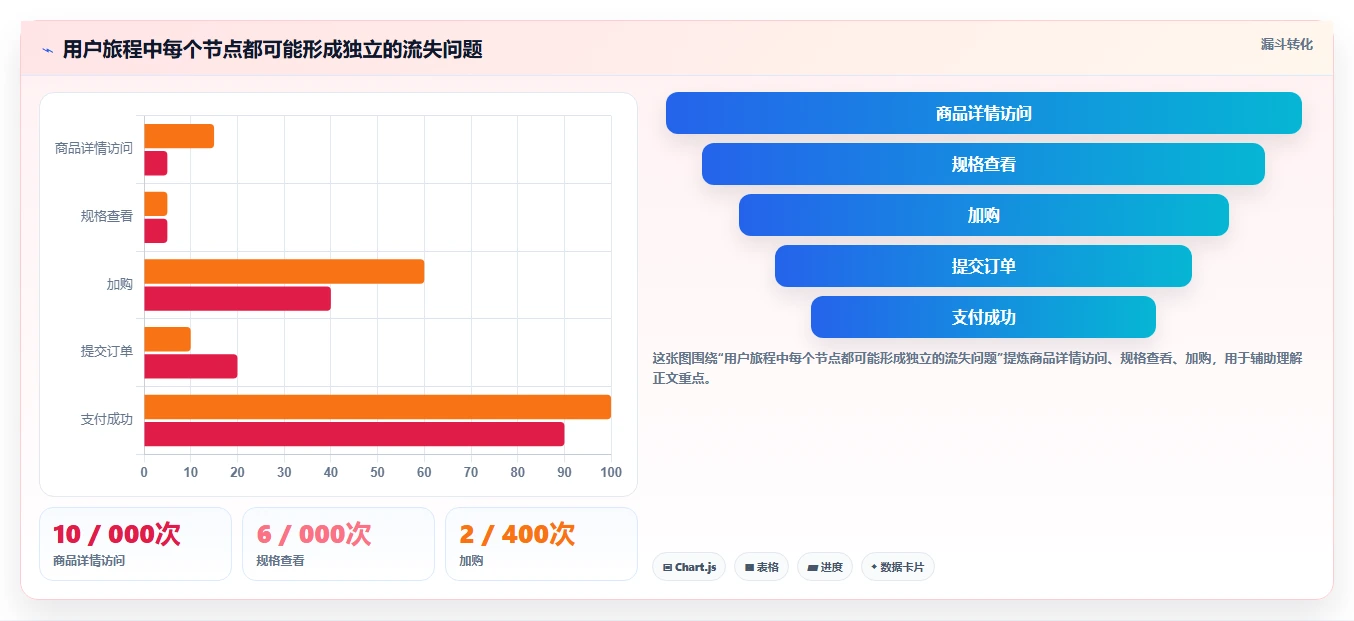Click the red bar for 商品详情访问
The image size is (1354, 621).
[x=156, y=163]
